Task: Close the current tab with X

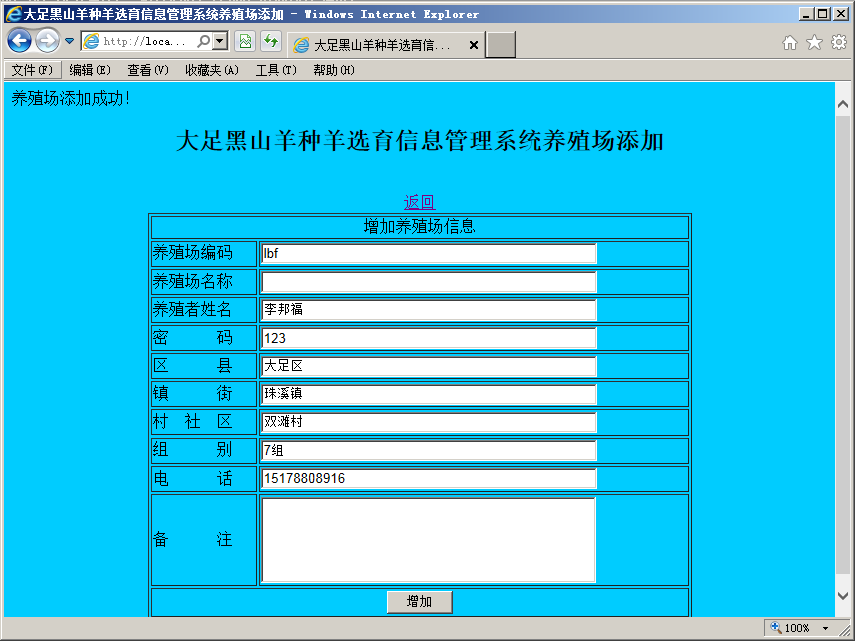Action: coord(474,45)
